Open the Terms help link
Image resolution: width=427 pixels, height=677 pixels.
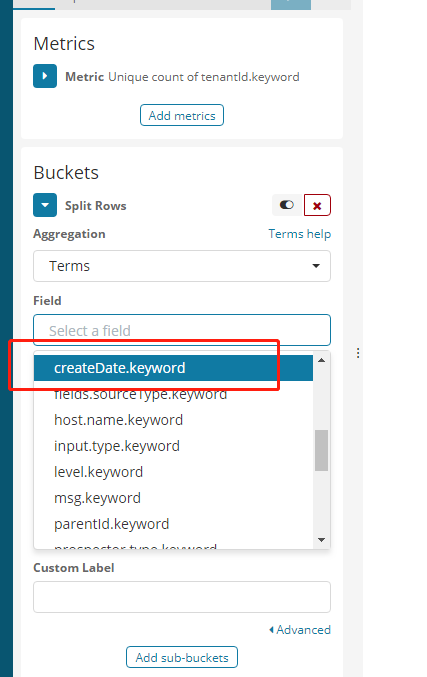coord(300,234)
